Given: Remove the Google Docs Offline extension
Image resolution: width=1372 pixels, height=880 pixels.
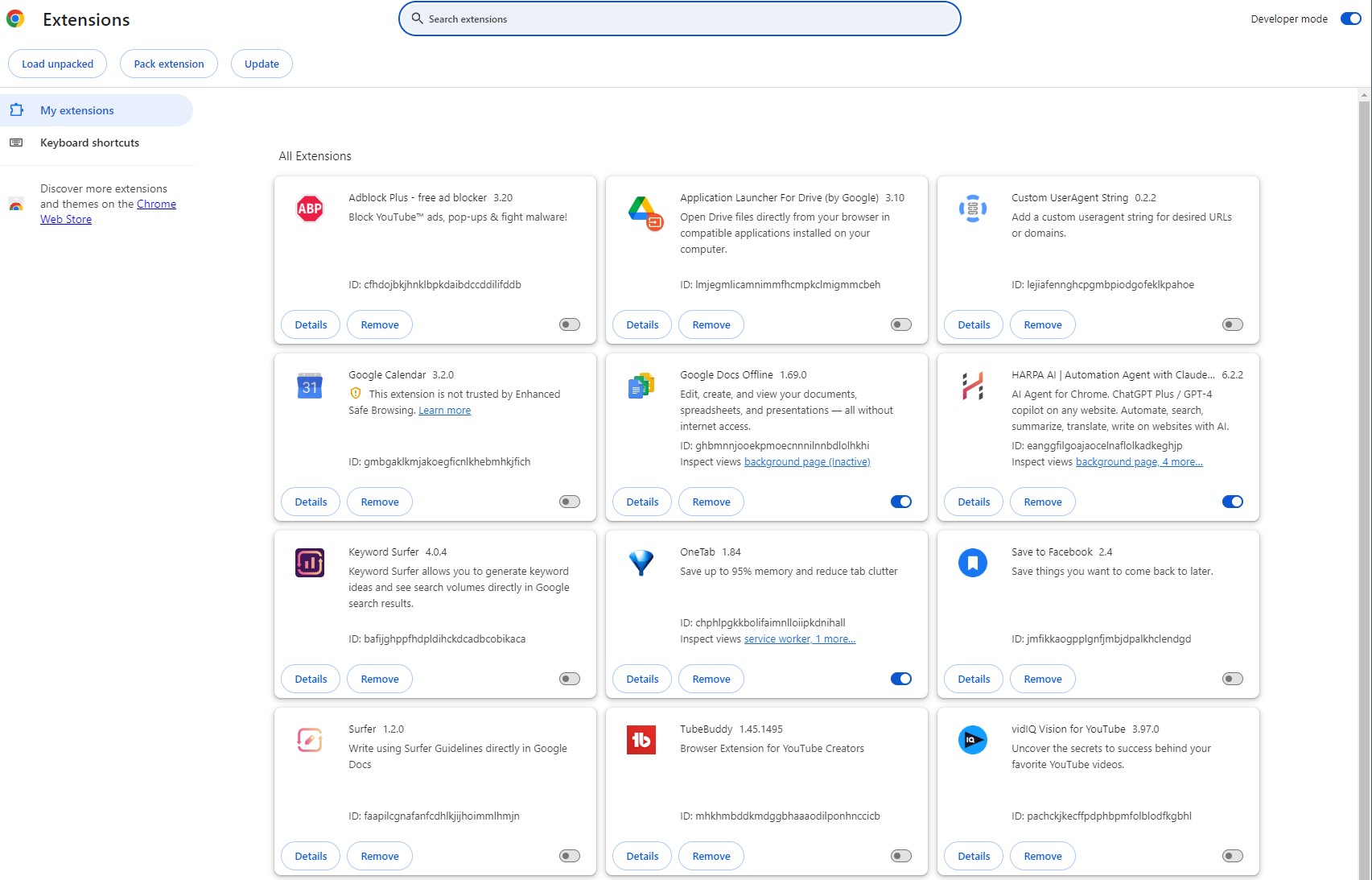Looking at the screenshot, I should pos(711,502).
